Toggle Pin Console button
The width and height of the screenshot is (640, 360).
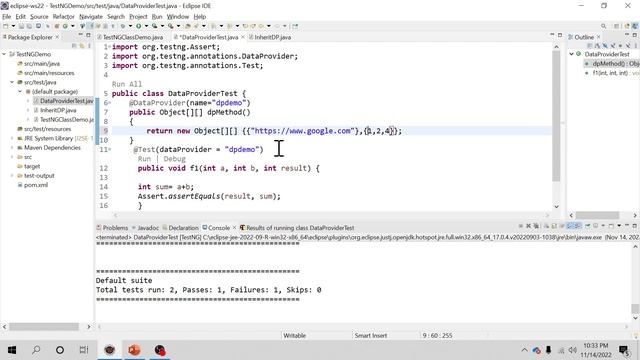(588, 226)
